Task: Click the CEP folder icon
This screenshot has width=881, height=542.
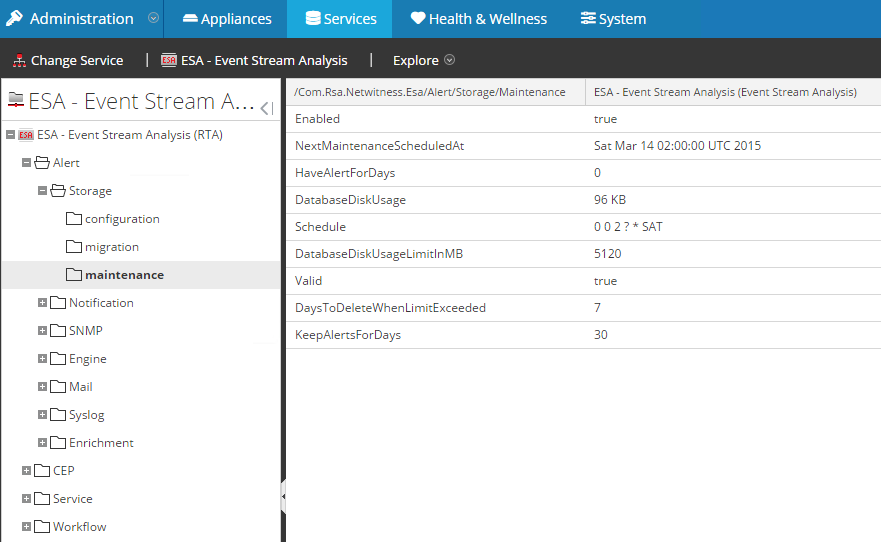Action: point(42,471)
